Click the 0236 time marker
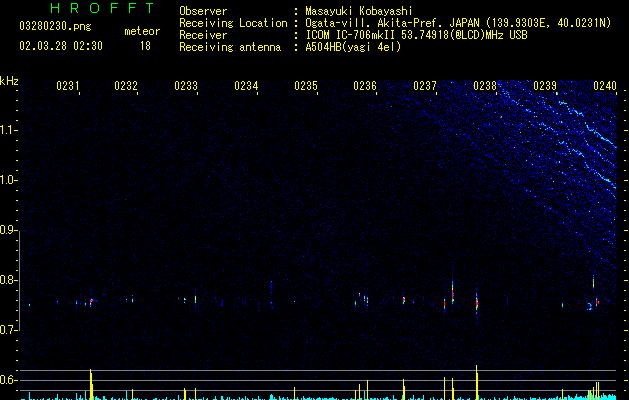The width and height of the screenshot is (629, 400). (x=365, y=86)
